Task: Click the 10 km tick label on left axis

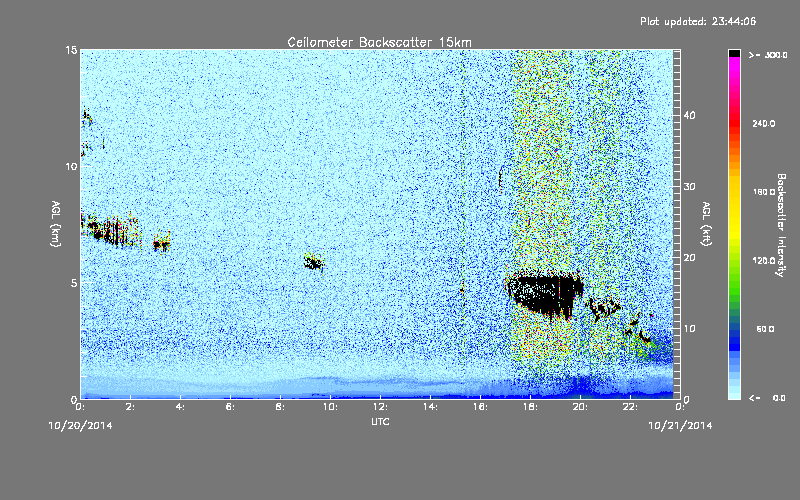Action: (71, 166)
